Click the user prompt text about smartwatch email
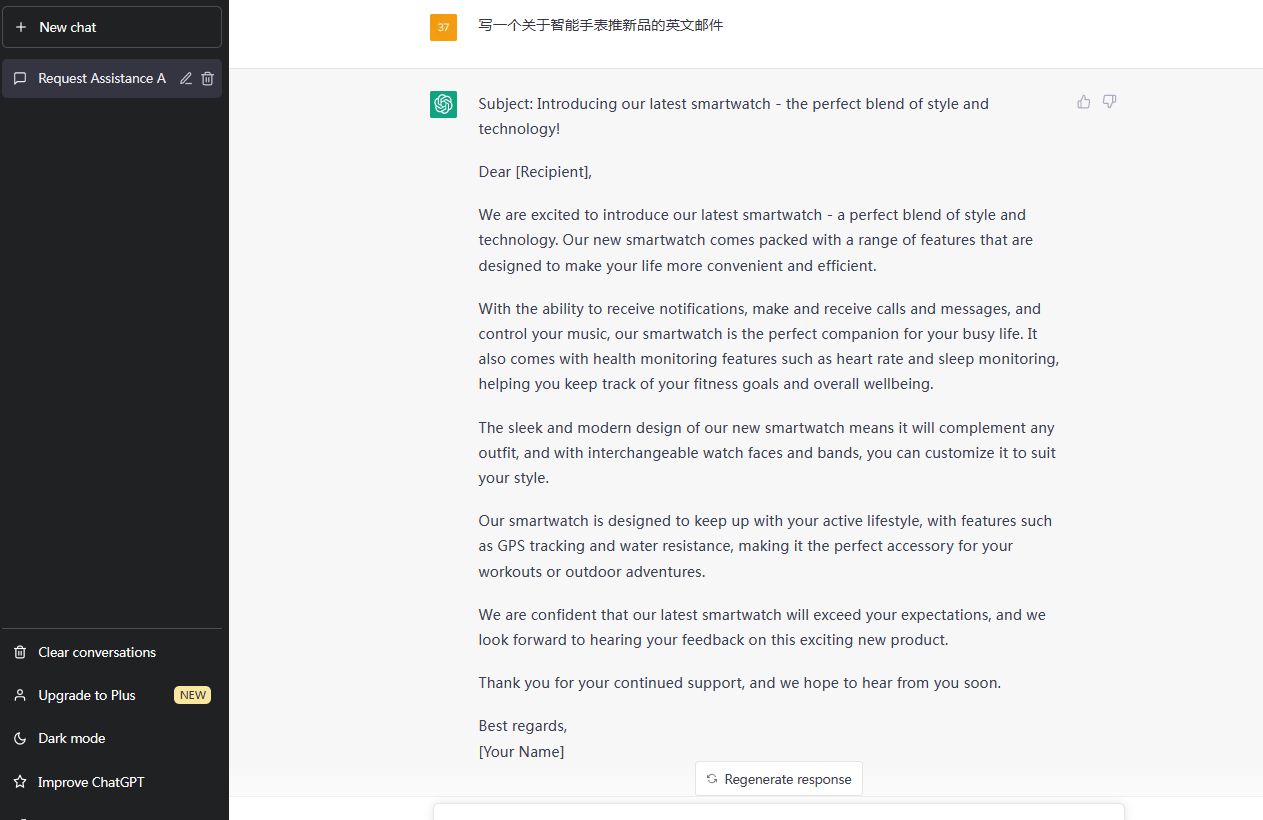This screenshot has width=1263, height=820. 600,25
